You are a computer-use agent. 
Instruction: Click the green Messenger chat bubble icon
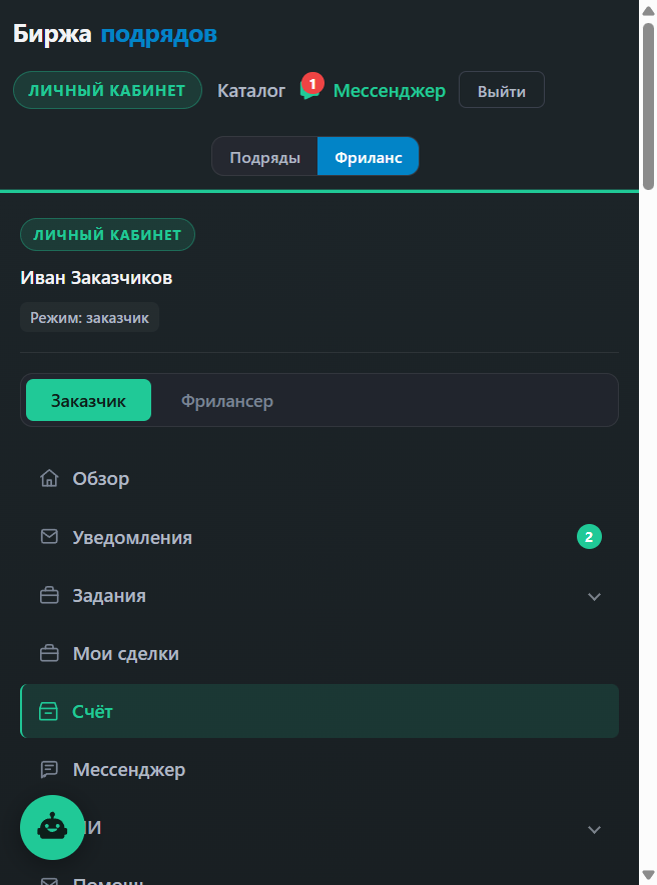pos(309,93)
